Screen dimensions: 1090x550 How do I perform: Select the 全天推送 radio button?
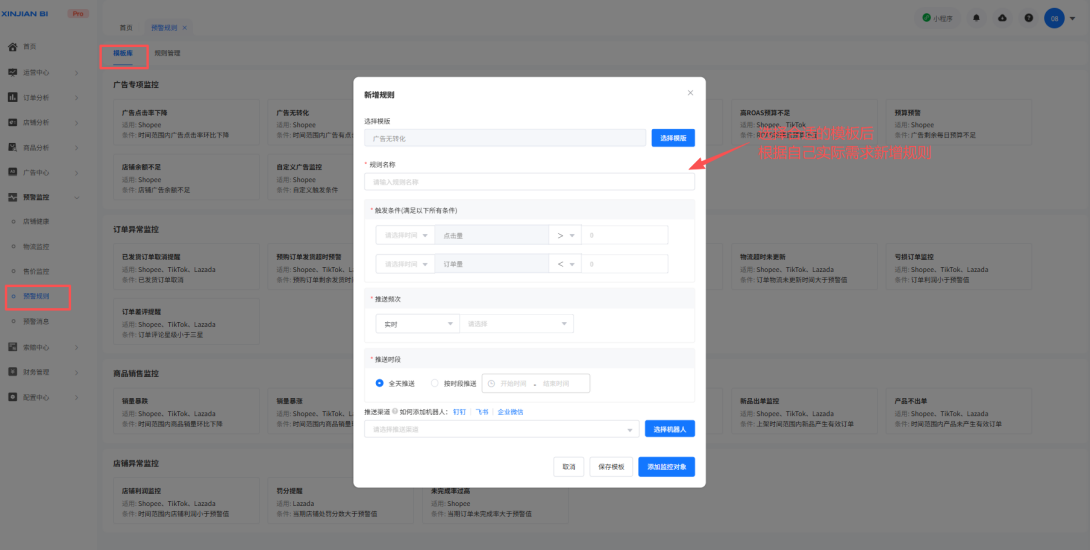pyautogui.click(x=380, y=383)
